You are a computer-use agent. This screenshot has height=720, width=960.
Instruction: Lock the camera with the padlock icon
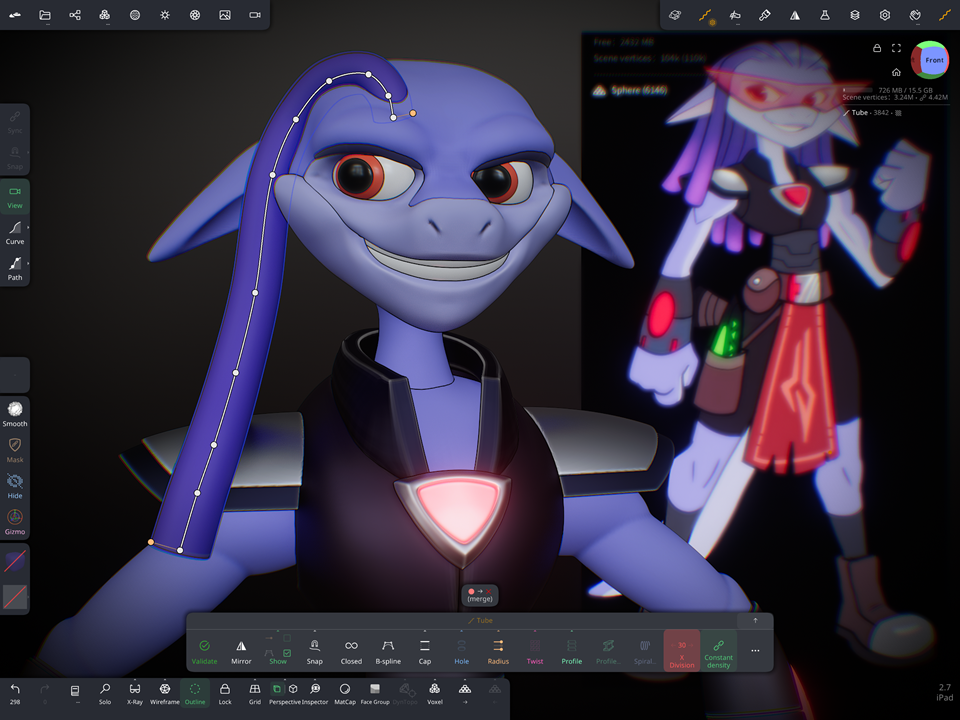click(877, 48)
